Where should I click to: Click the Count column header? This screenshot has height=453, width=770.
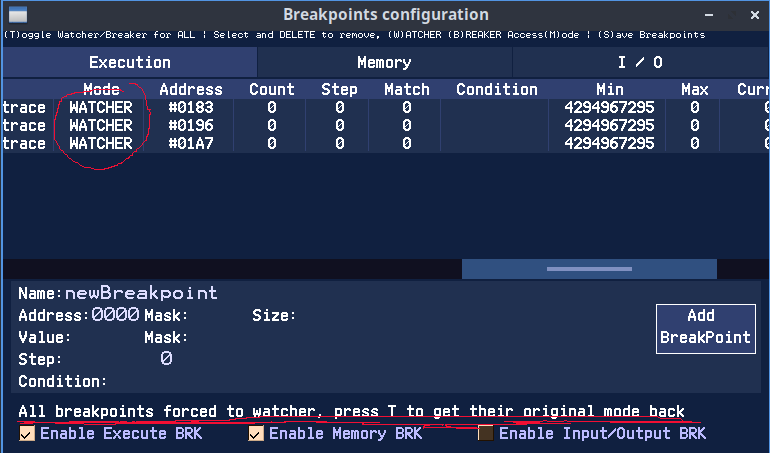click(271, 89)
